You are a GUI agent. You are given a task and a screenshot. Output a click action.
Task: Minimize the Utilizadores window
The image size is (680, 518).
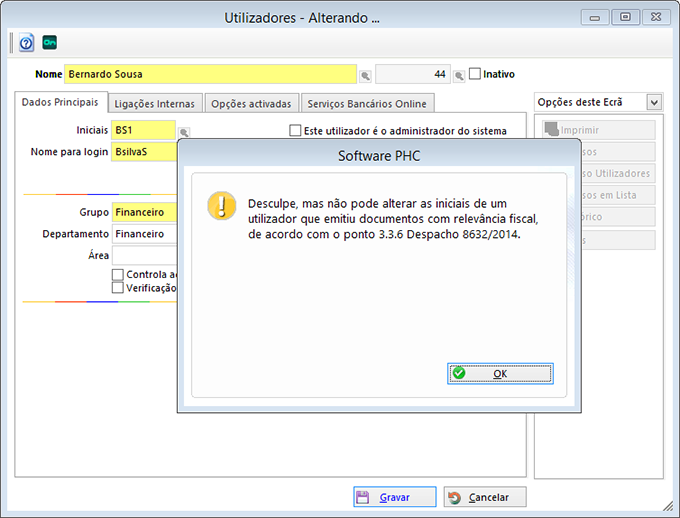(x=595, y=17)
